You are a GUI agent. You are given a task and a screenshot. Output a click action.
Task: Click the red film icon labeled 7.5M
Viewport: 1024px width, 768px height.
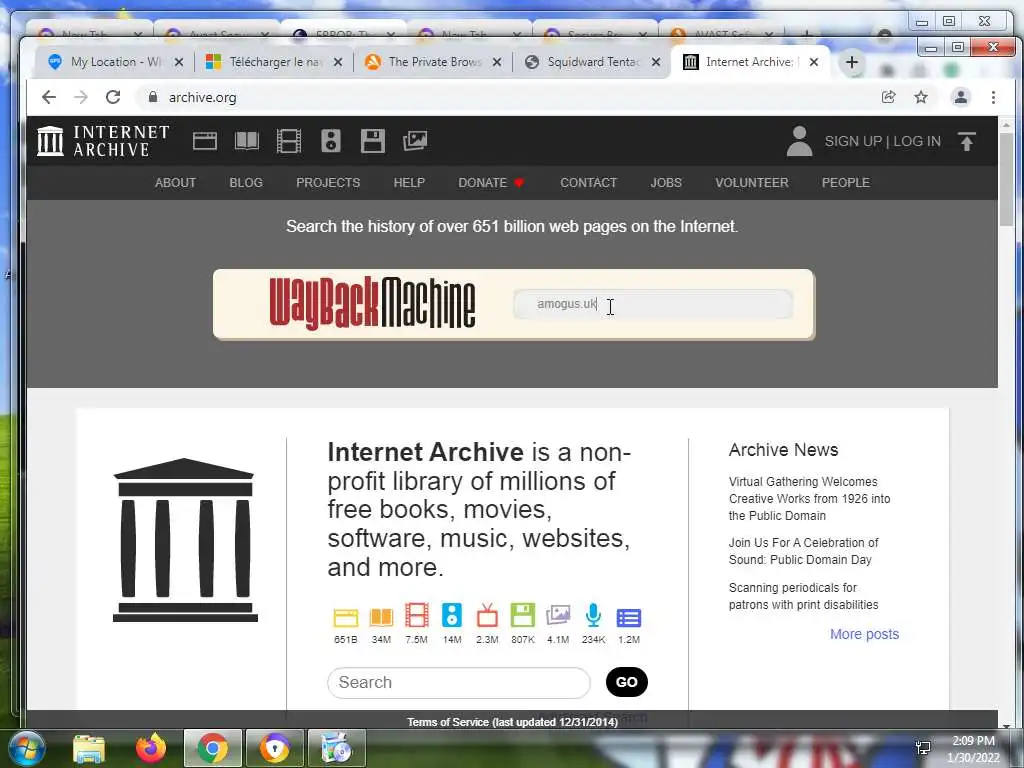coord(417,616)
